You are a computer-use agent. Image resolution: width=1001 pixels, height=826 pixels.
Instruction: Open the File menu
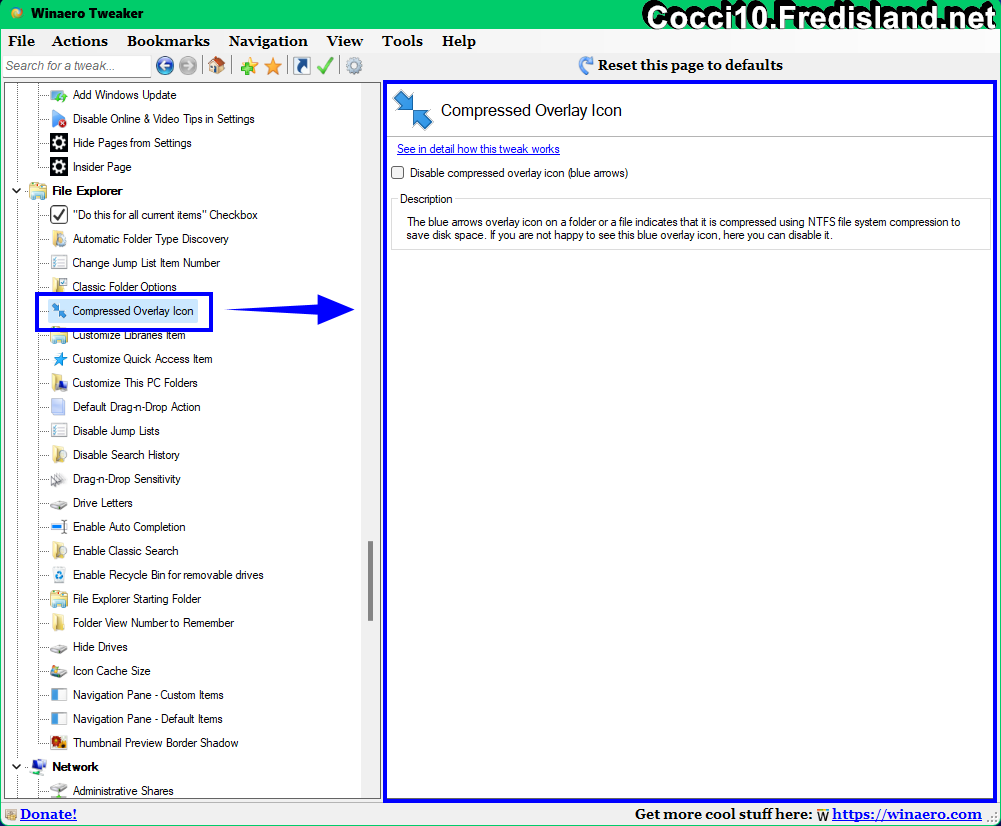22,41
